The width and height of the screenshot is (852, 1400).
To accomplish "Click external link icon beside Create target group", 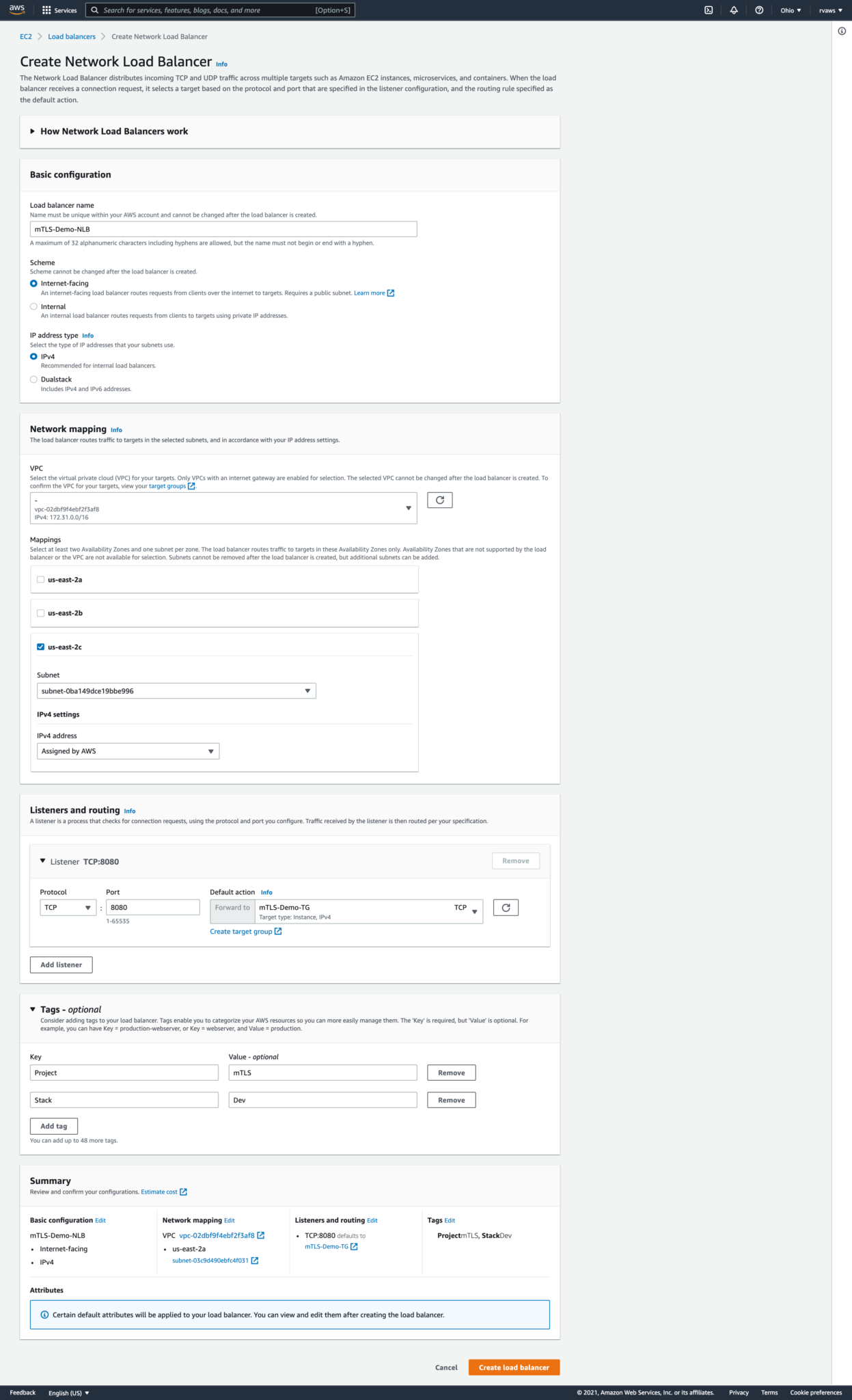I will pyautogui.click(x=278, y=932).
